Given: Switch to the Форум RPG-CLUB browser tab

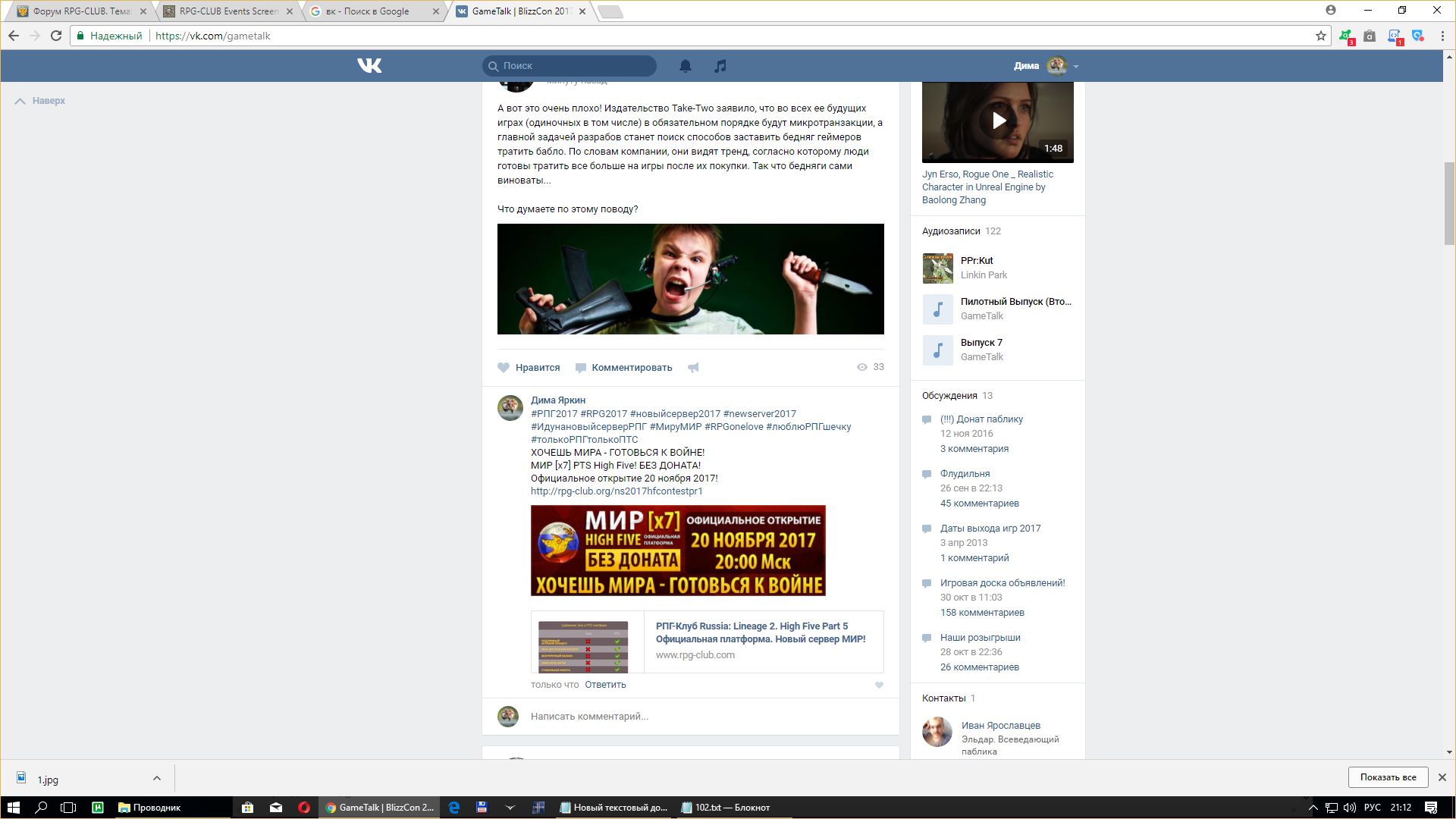Looking at the screenshot, I should pyautogui.click(x=80, y=11).
